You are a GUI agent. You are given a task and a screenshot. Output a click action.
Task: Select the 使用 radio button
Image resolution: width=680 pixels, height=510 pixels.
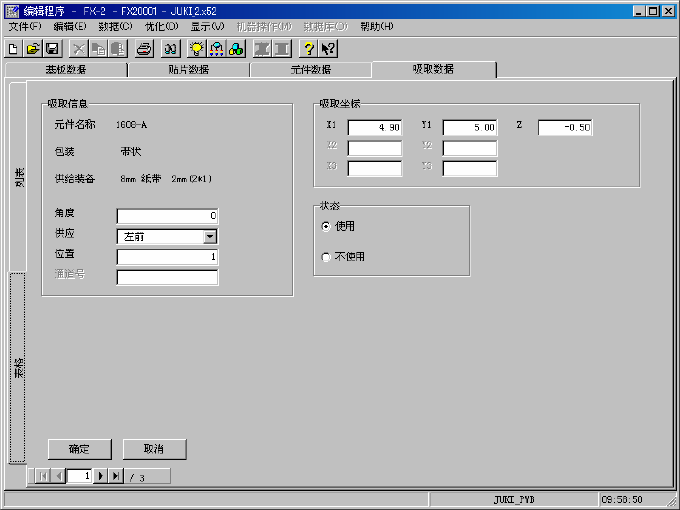326,226
